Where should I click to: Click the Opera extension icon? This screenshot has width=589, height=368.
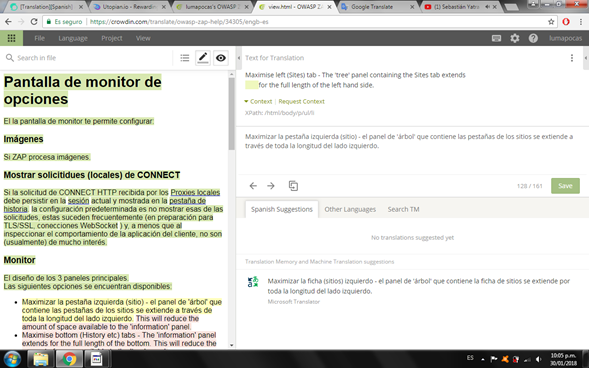[x=566, y=22]
